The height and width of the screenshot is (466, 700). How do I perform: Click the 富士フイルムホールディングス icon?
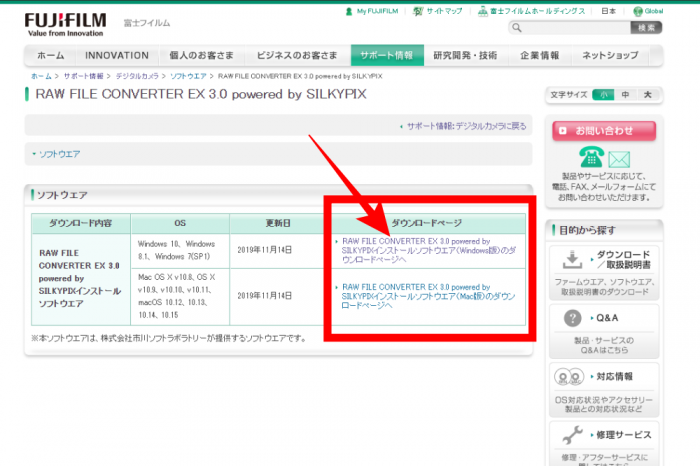(483, 11)
